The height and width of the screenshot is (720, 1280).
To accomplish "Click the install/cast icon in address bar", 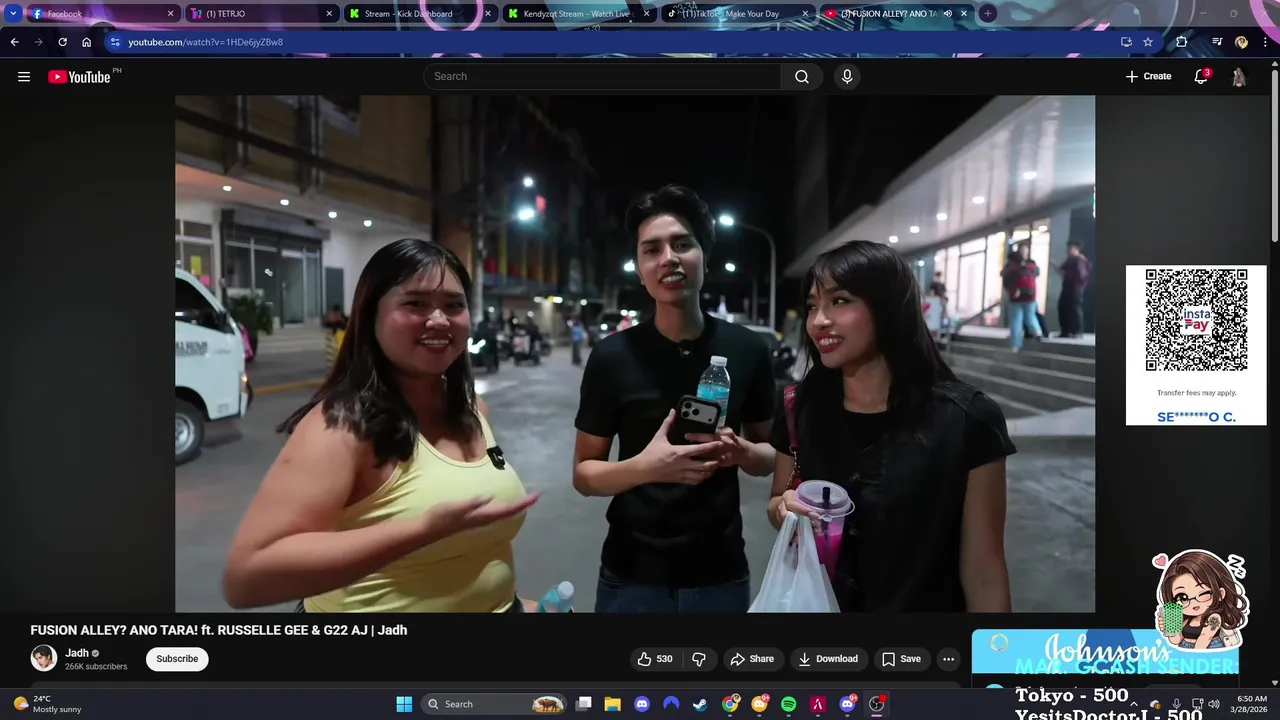I will point(1126,42).
